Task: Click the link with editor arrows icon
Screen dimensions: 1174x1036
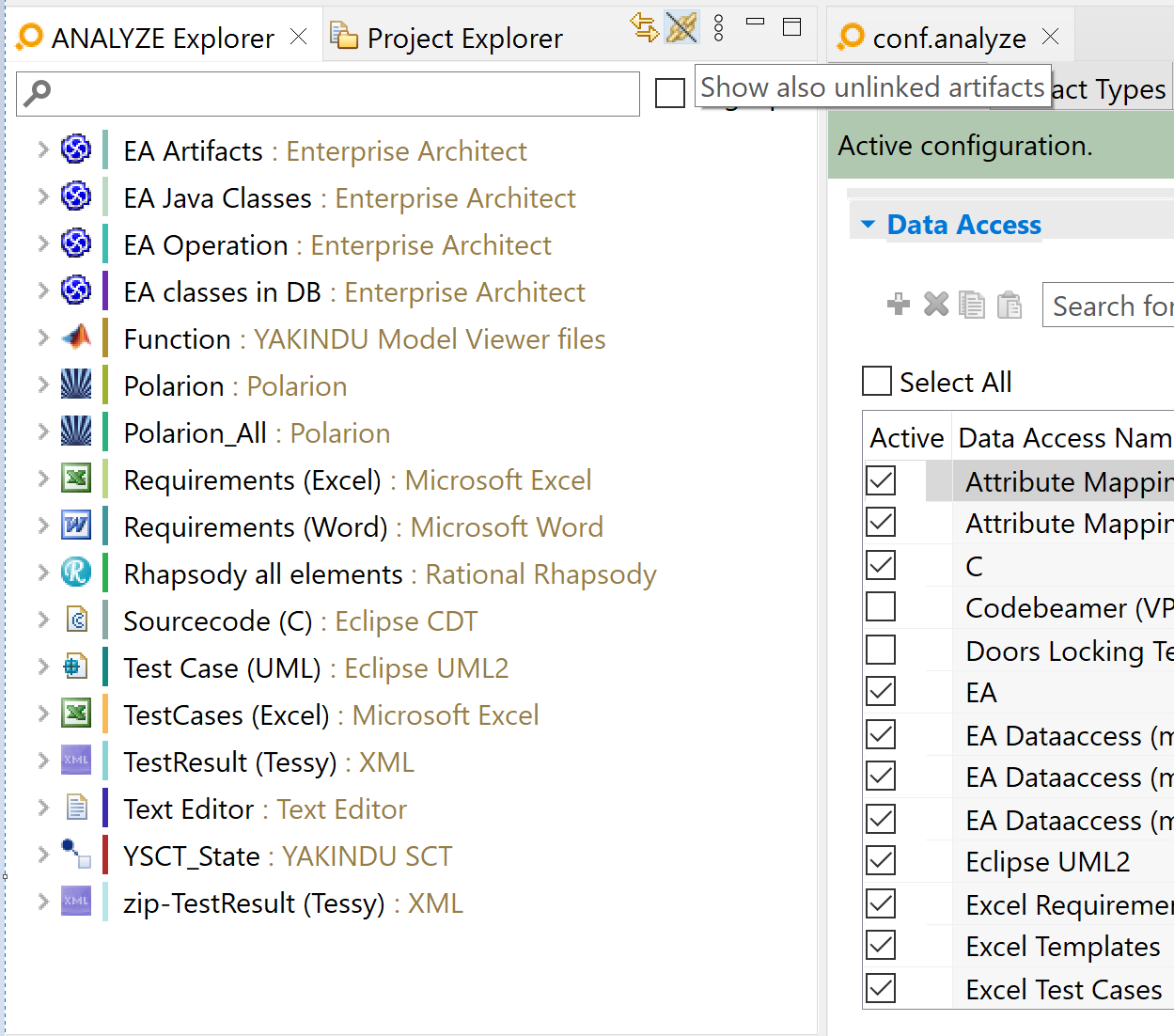Action: point(645,27)
